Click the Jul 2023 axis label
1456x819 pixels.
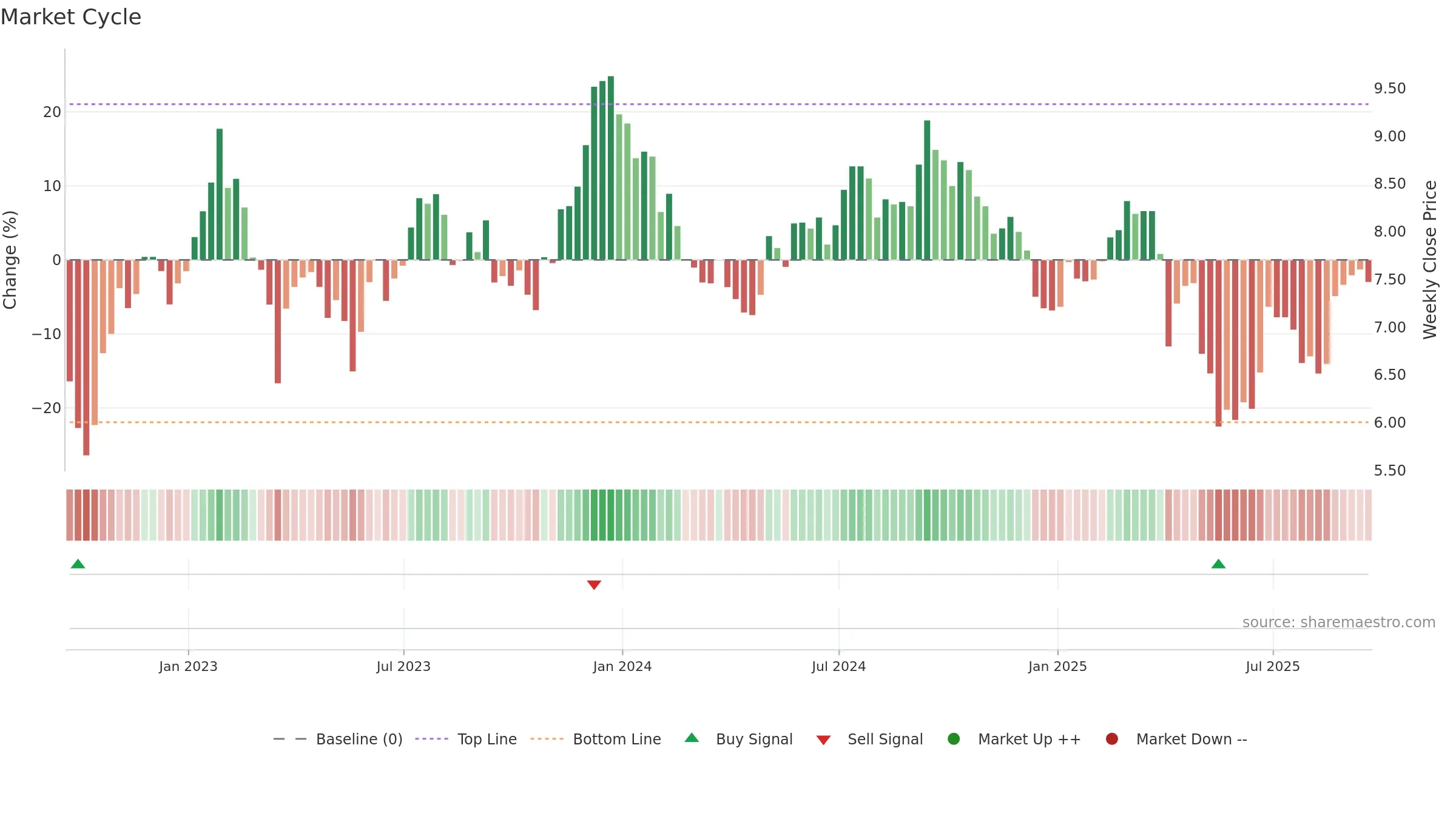point(403,666)
